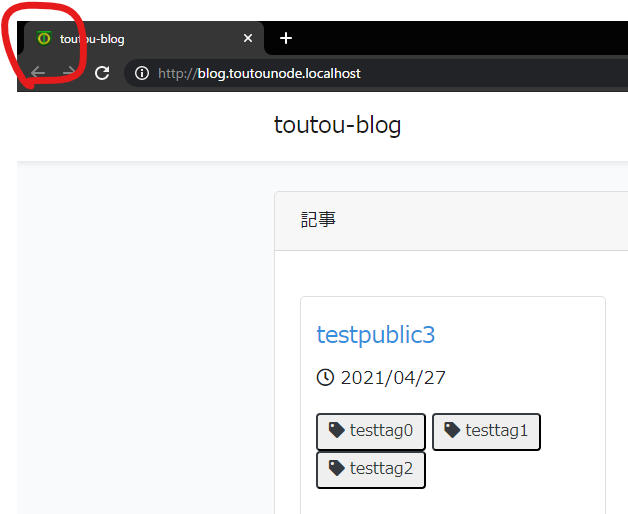Focus the address bar showing blog.toutounode.localhost

300,73
